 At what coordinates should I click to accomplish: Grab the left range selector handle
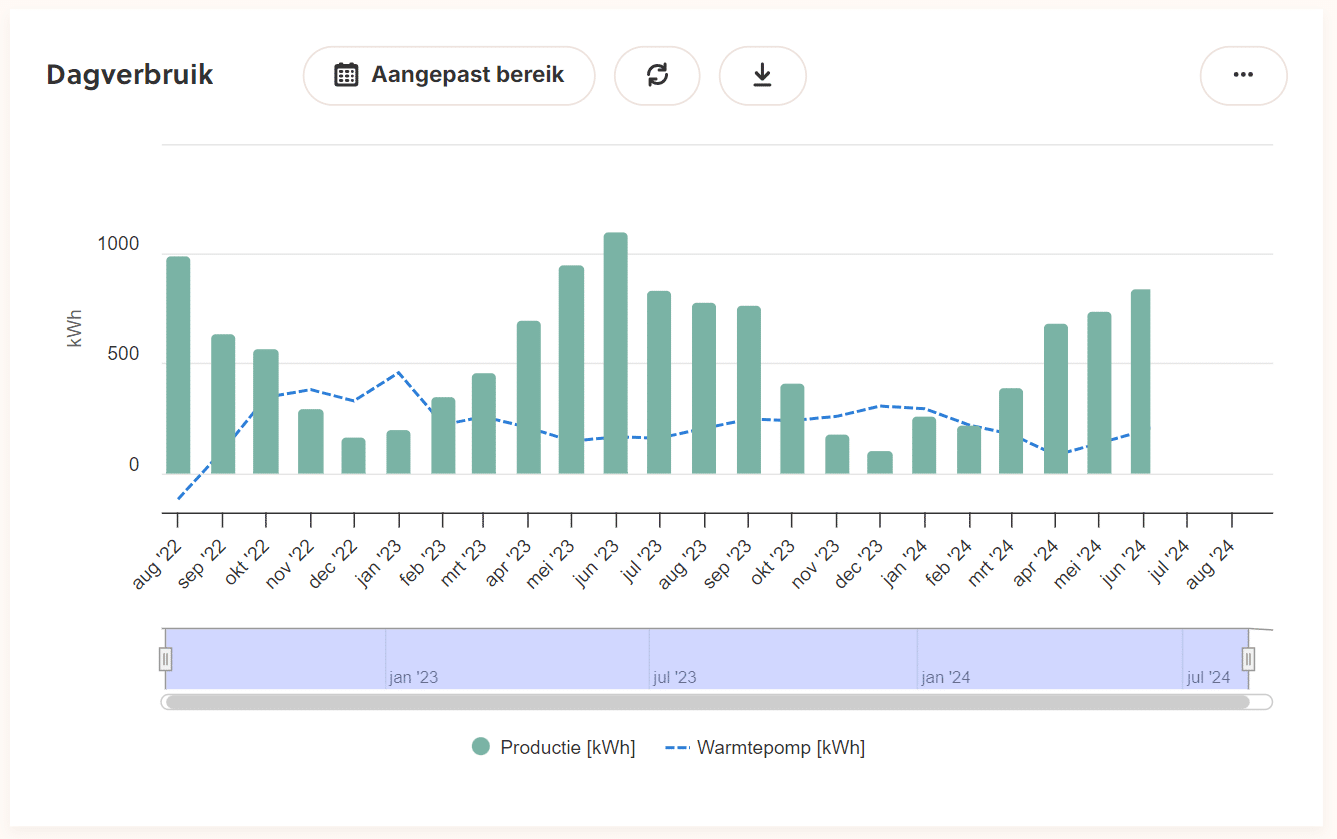pos(166,659)
